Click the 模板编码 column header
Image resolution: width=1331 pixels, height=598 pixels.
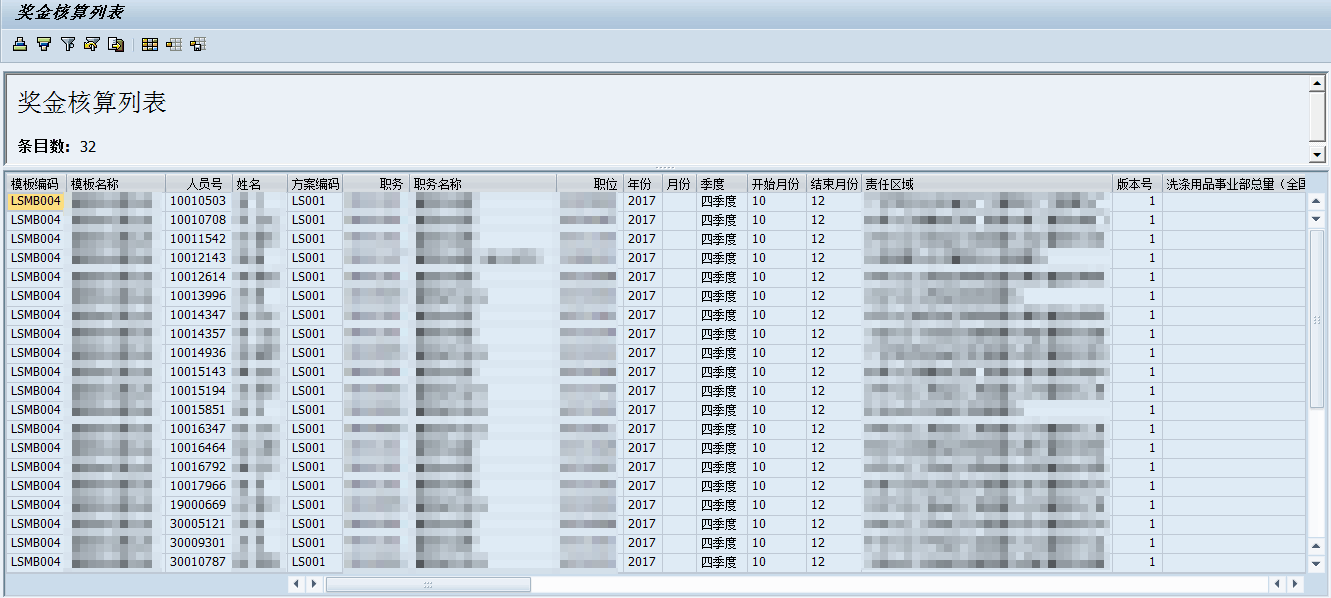pyautogui.click(x=36, y=184)
